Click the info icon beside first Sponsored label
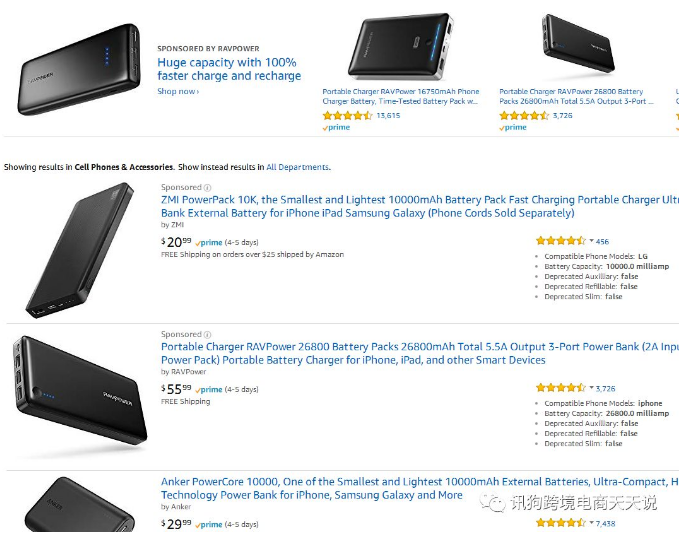 (x=208, y=188)
